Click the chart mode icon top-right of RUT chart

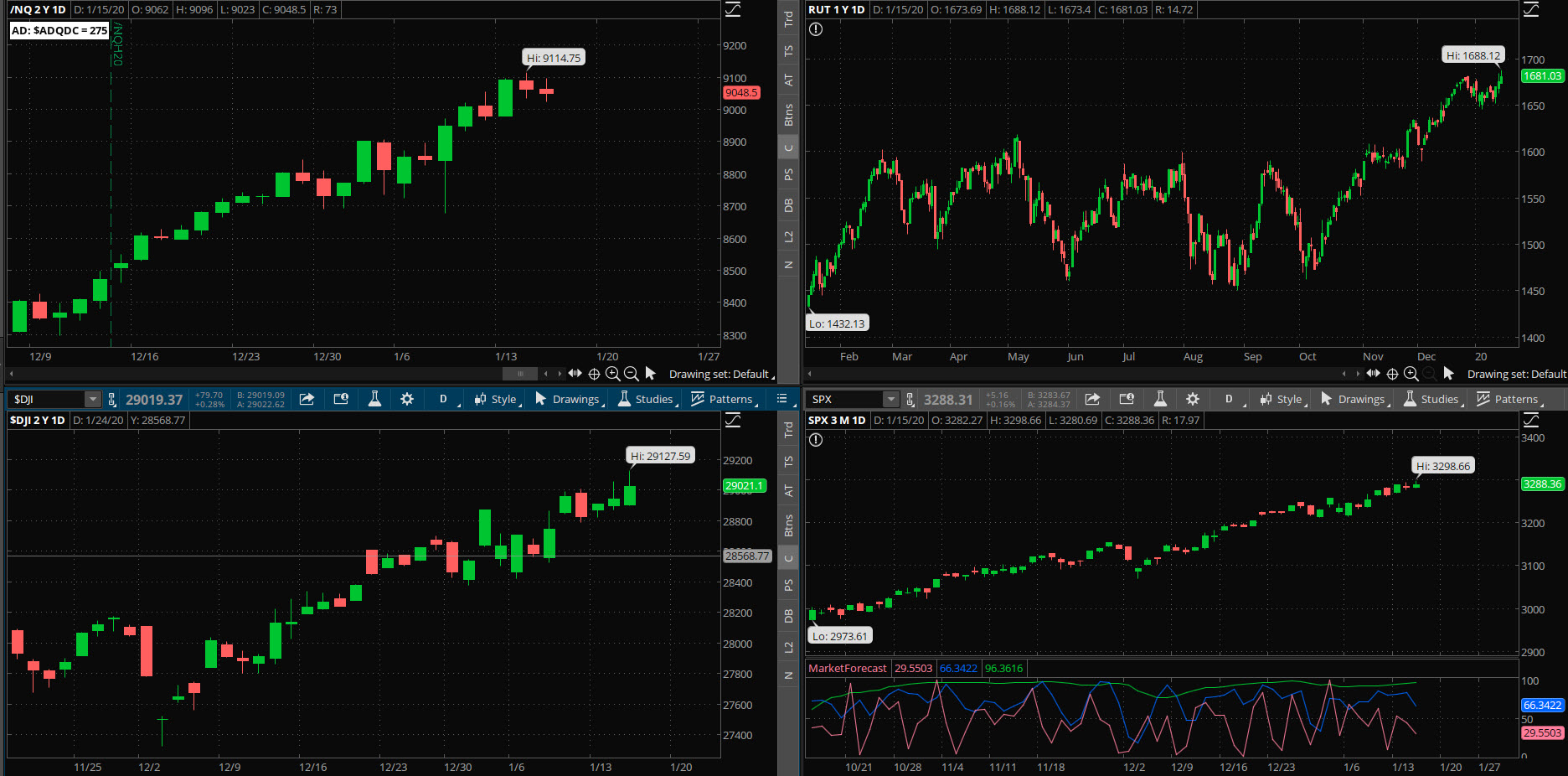1531,9
